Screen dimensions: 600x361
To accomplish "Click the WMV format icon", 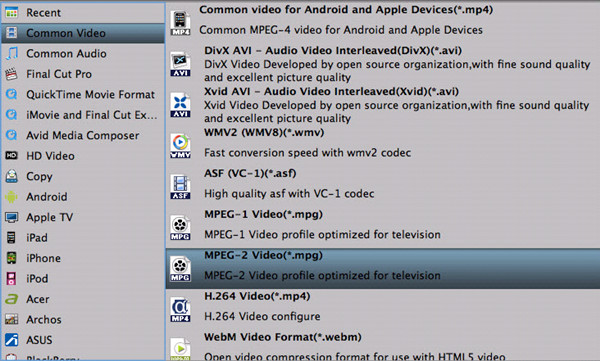I will [180, 146].
